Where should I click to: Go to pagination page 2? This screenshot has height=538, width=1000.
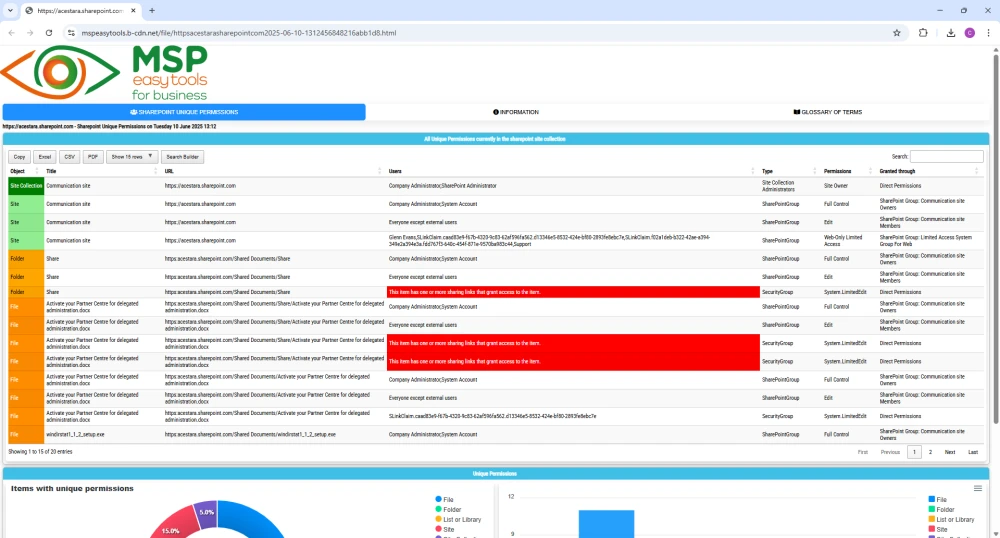tap(930, 452)
